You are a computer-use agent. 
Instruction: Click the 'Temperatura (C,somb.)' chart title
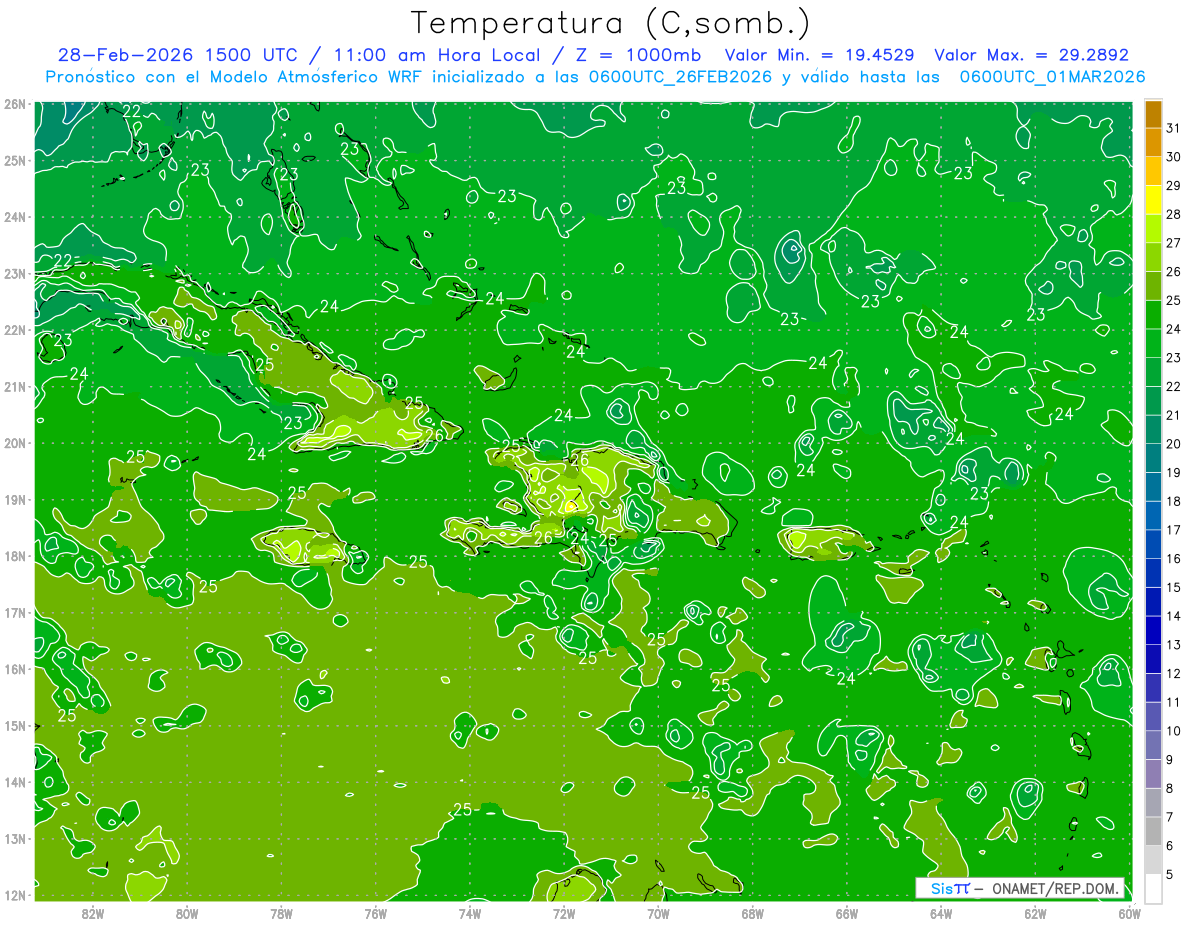[x=611, y=23]
